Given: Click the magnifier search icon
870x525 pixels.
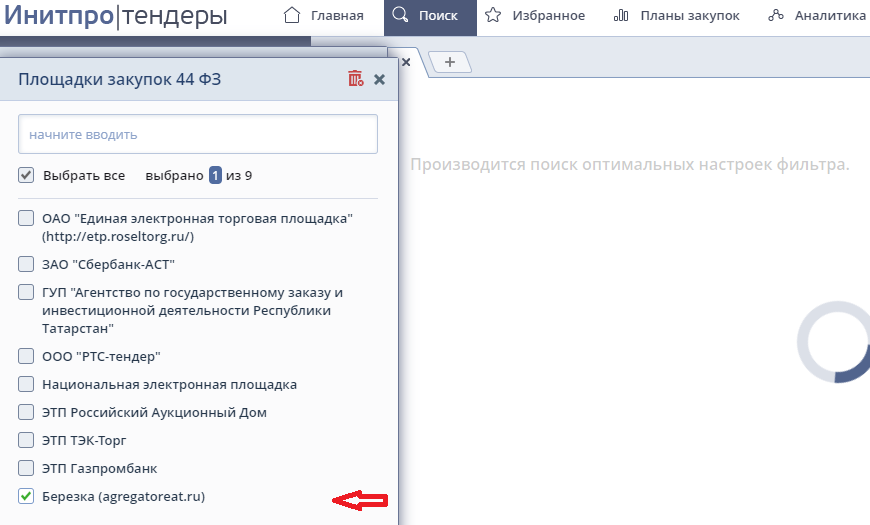Looking at the screenshot, I should click(400, 14).
